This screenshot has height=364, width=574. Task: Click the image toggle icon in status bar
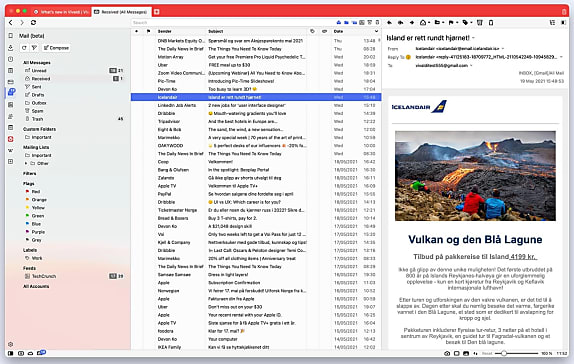coord(466,353)
